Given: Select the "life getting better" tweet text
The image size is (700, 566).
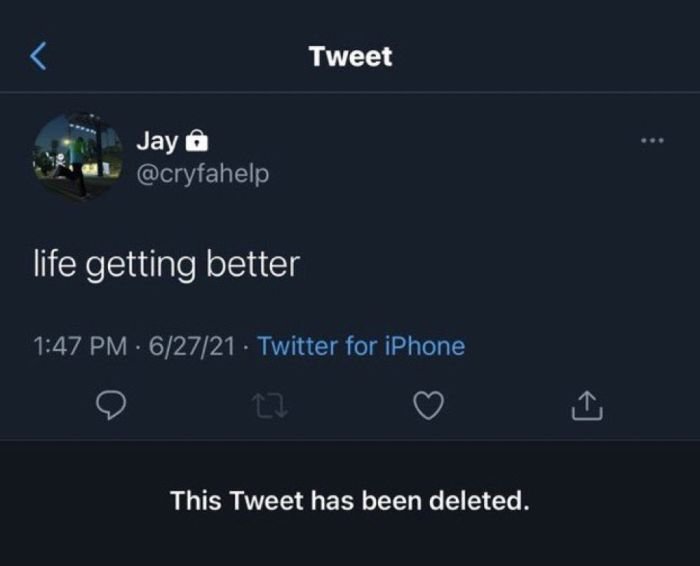Looking at the screenshot, I should pyautogui.click(x=166, y=265).
